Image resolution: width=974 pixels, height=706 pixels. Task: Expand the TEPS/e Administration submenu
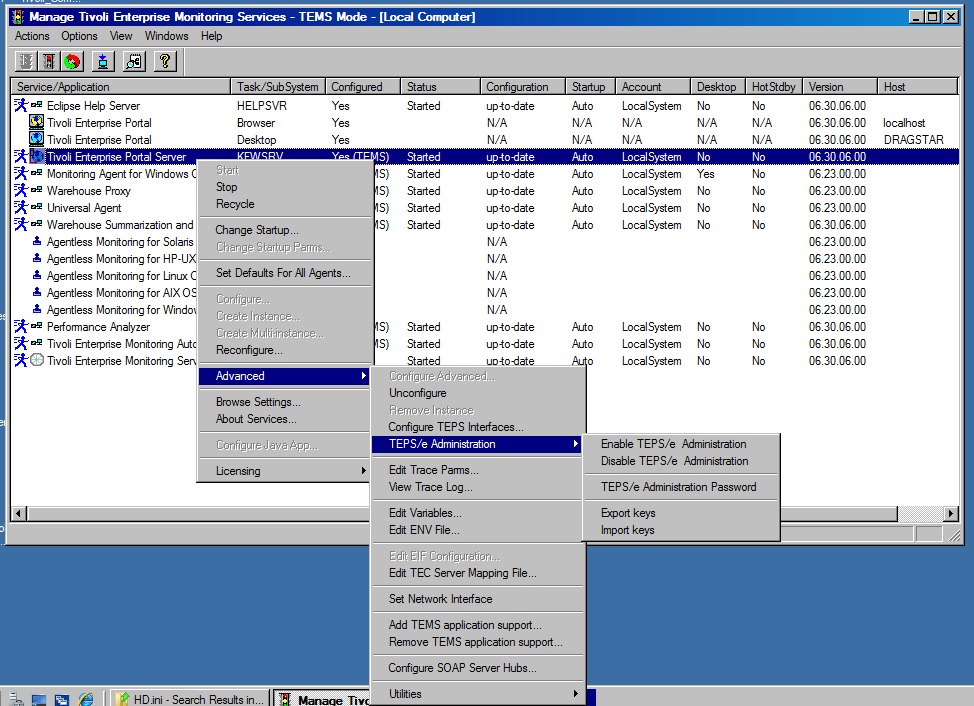476,444
